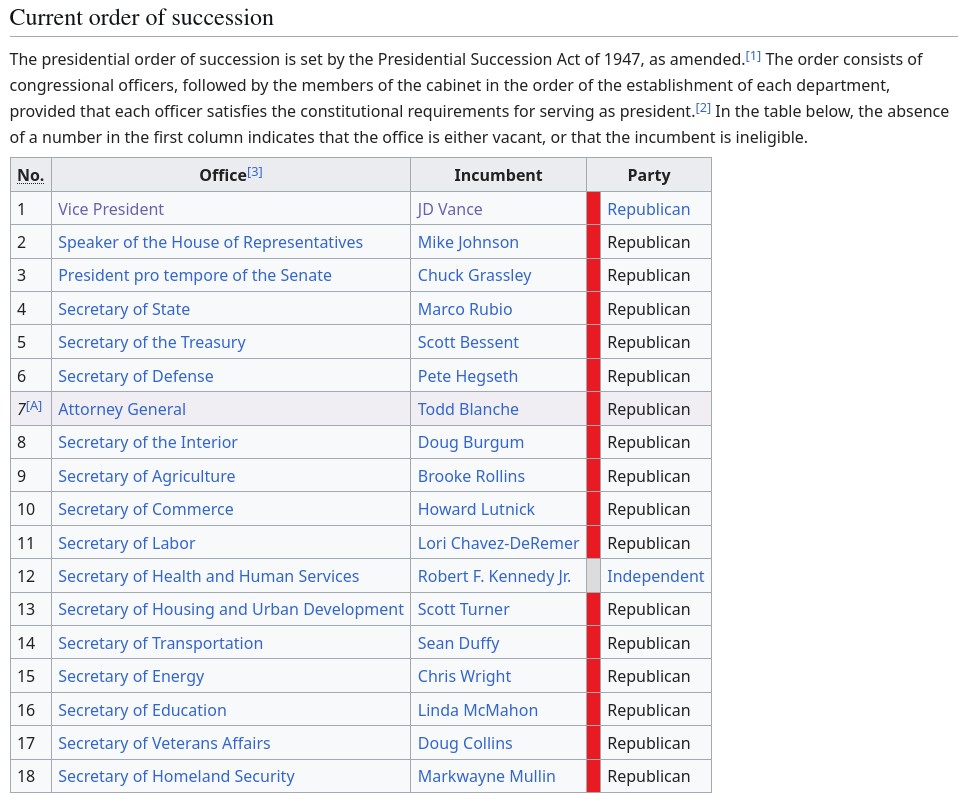Open the Sean Duffy article link
967x805 pixels.
coord(459,643)
